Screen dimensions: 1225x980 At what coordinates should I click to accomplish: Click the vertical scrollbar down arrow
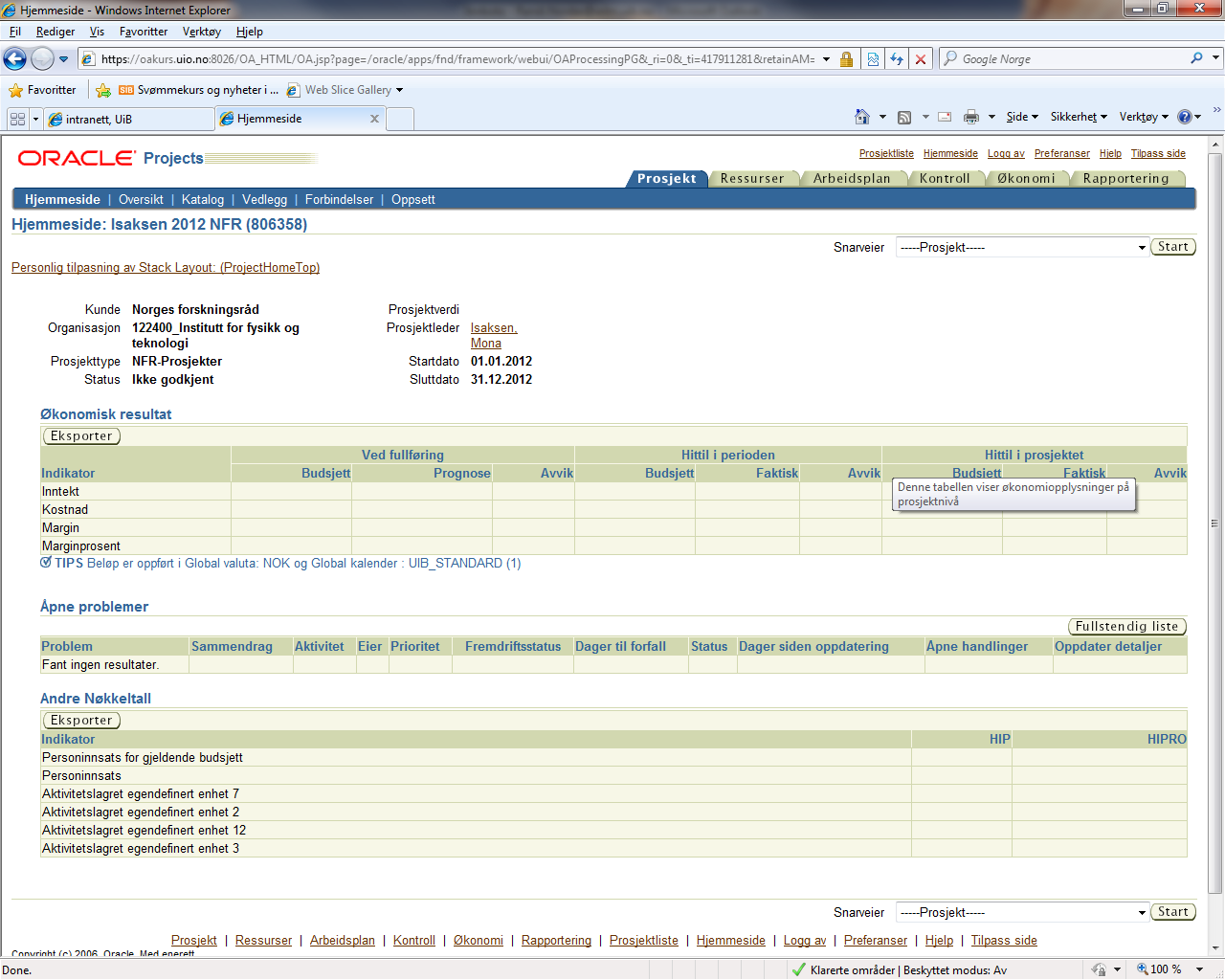[1215, 947]
